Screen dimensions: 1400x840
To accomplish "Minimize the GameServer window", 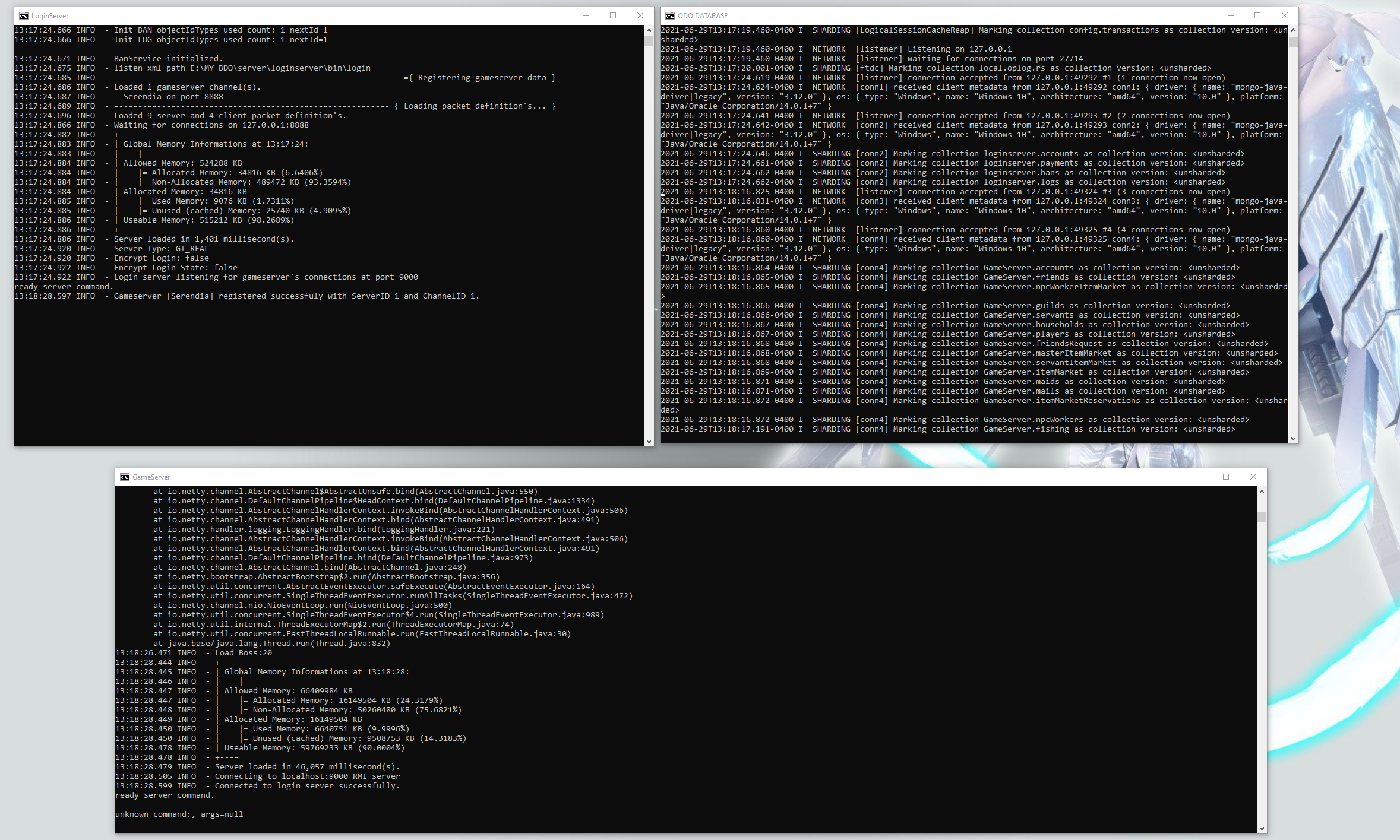I will pyautogui.click(x=1199, y=477).
